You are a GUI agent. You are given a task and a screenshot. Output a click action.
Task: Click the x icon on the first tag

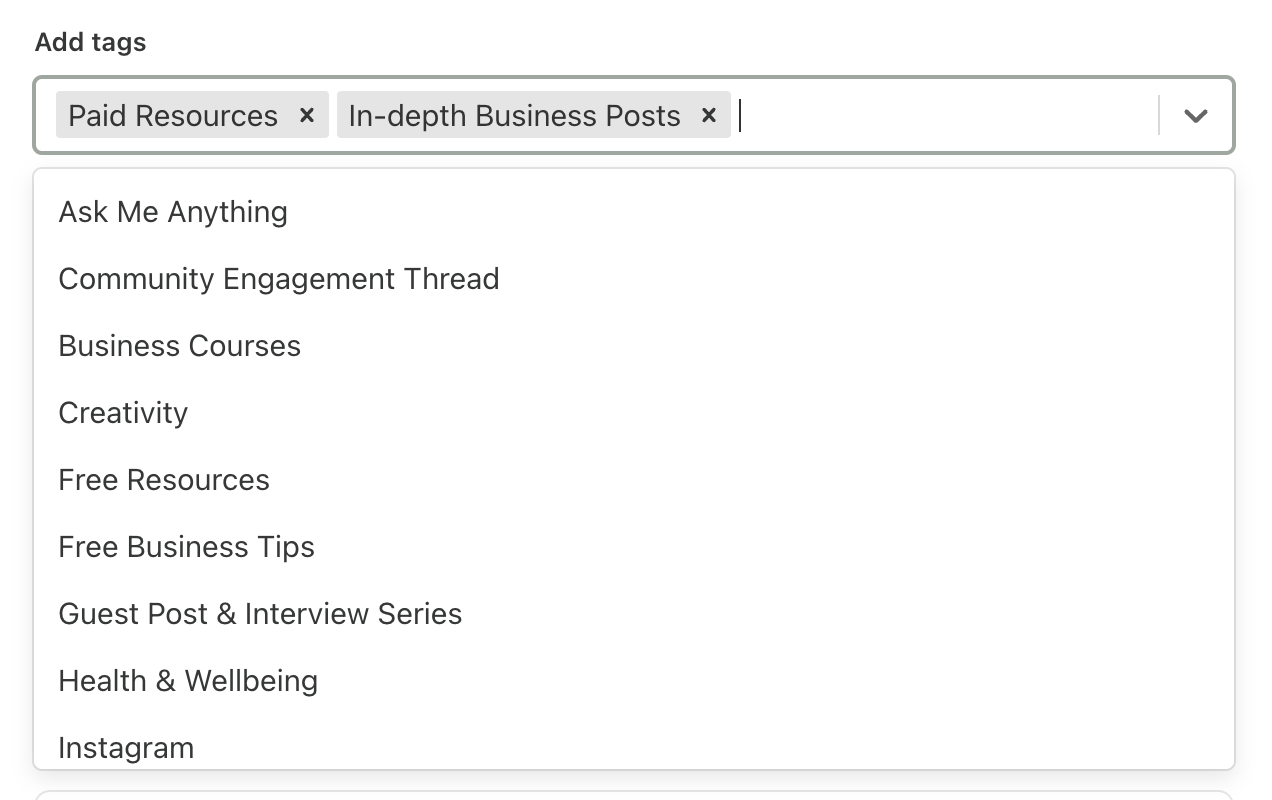coord(306,115)
